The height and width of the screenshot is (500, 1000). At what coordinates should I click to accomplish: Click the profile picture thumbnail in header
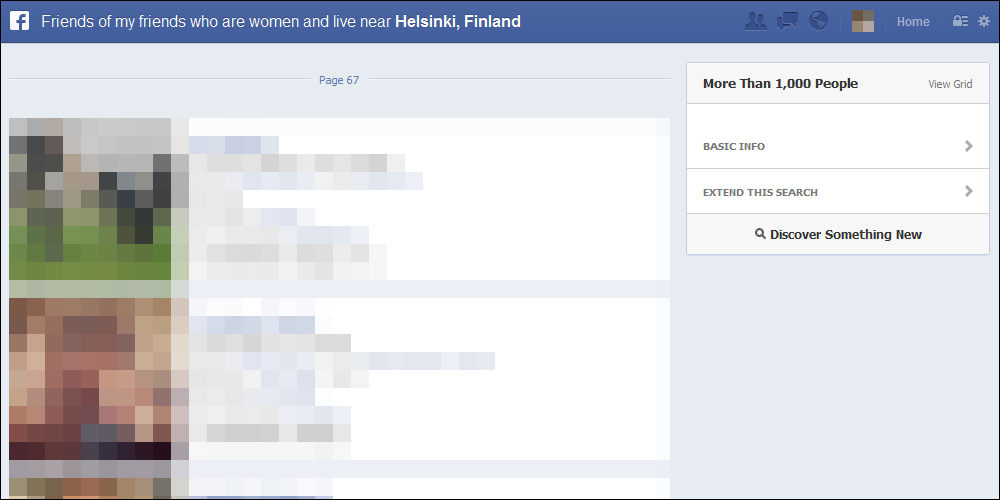[x=863, y=22]
